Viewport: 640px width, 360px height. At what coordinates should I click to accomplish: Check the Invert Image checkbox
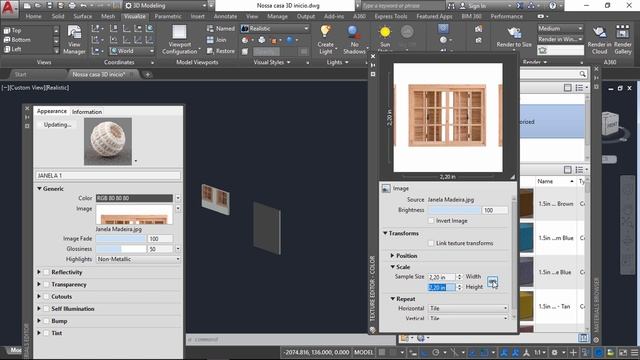pos(431,220)
